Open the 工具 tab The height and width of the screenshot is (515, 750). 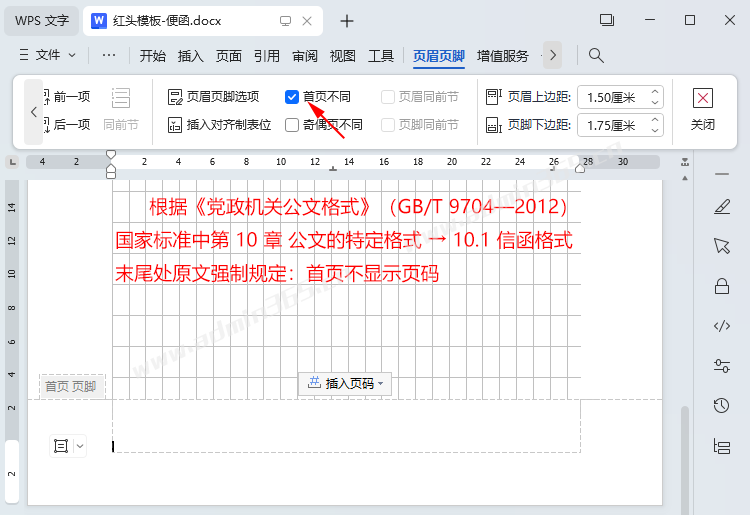tap(381, 56)
